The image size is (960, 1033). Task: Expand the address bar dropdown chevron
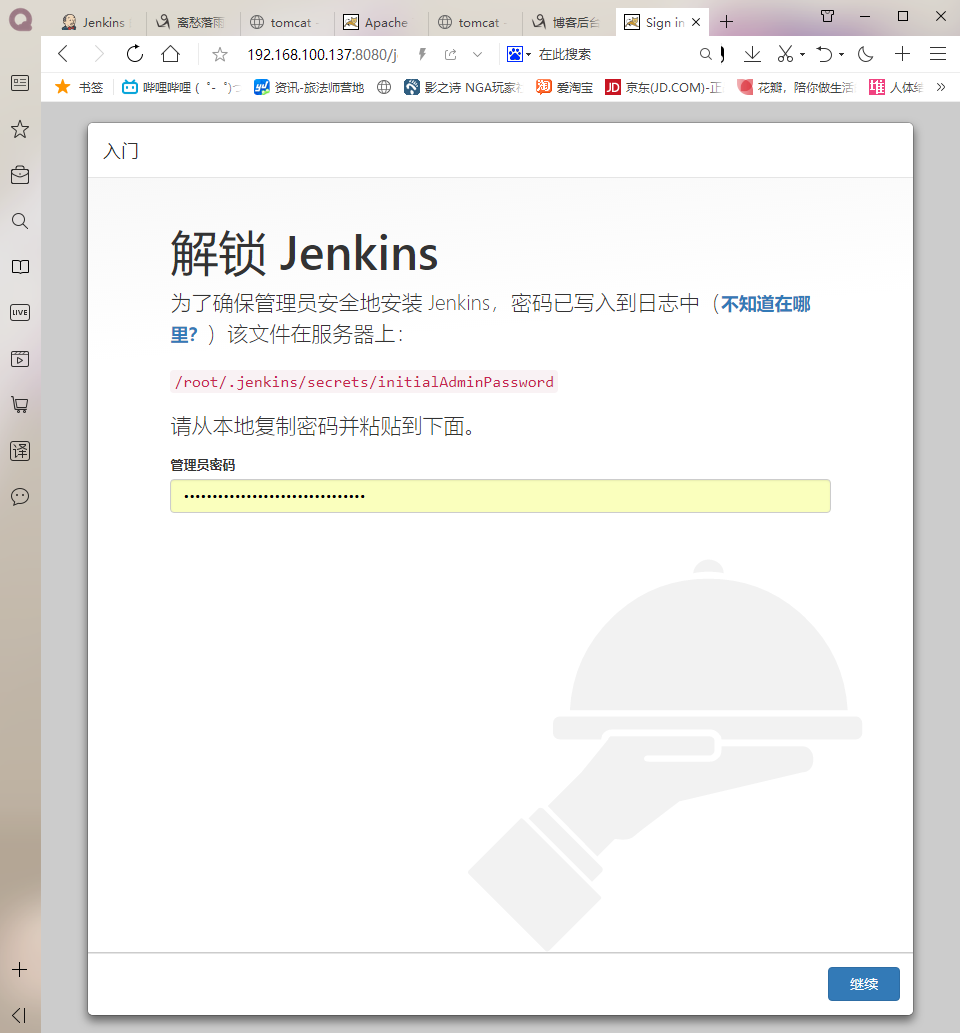(x=478, y=55)
